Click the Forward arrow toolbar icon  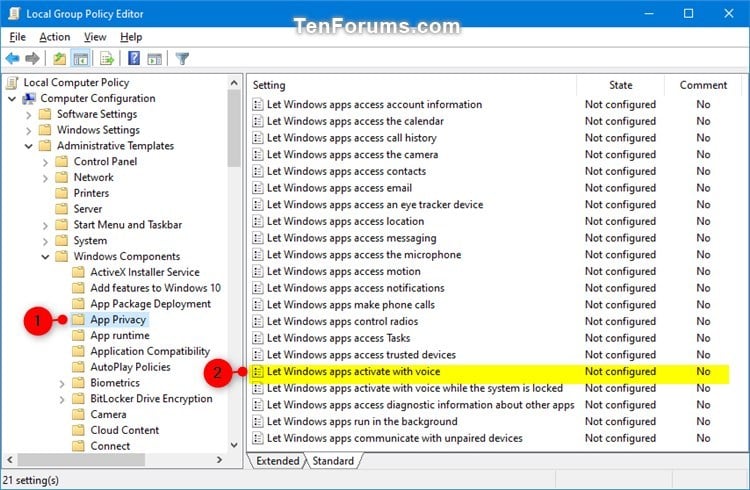pyautogui.click(x=33, y=59)
